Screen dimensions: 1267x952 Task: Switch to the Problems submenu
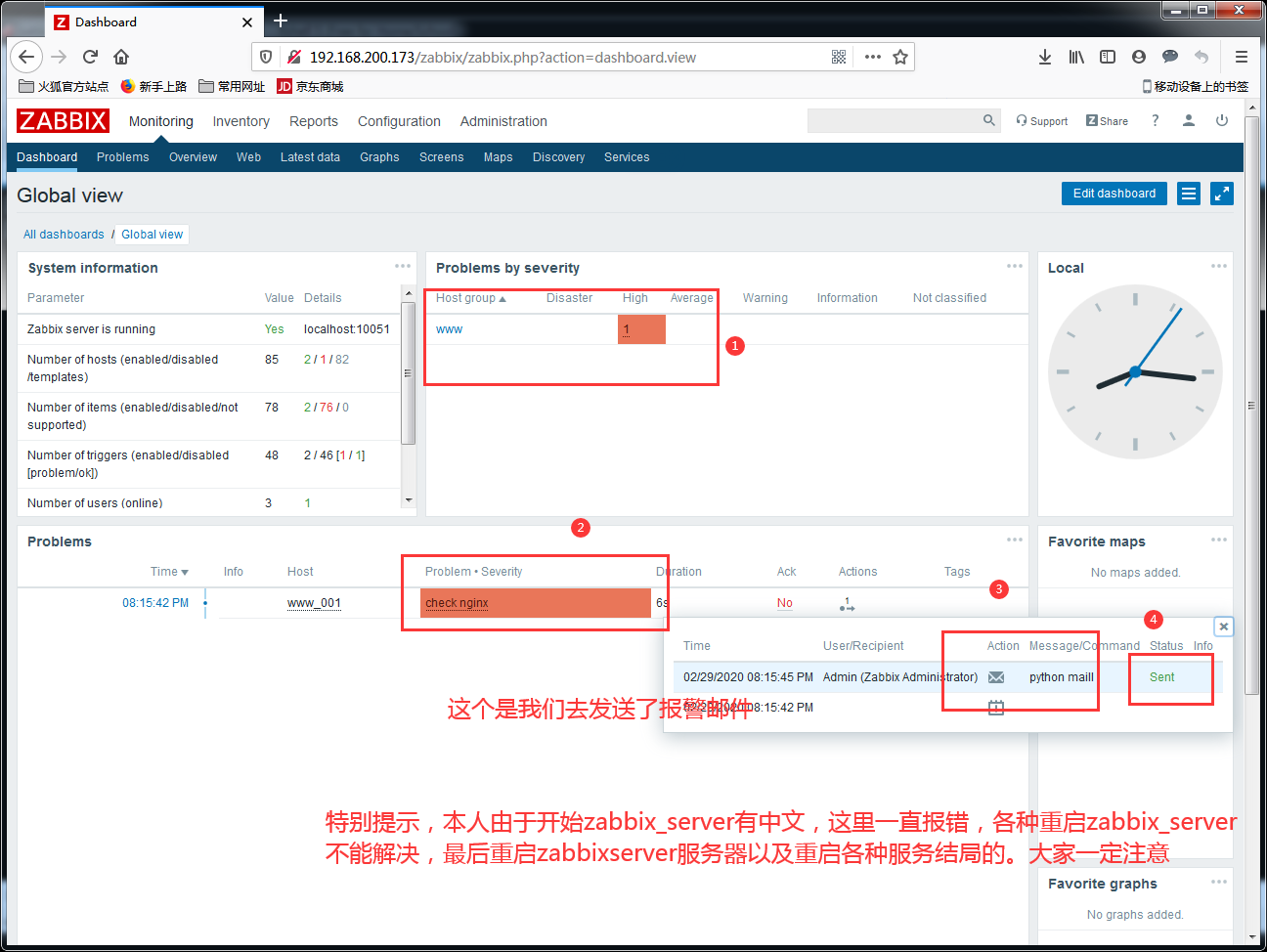coord(123,157)
